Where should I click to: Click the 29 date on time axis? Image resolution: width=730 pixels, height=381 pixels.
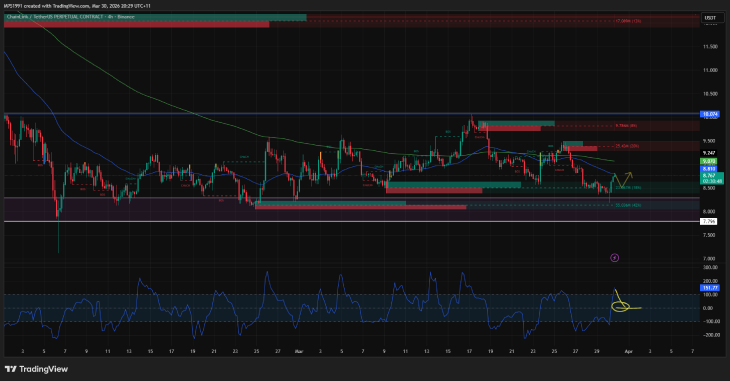(597, 352)
